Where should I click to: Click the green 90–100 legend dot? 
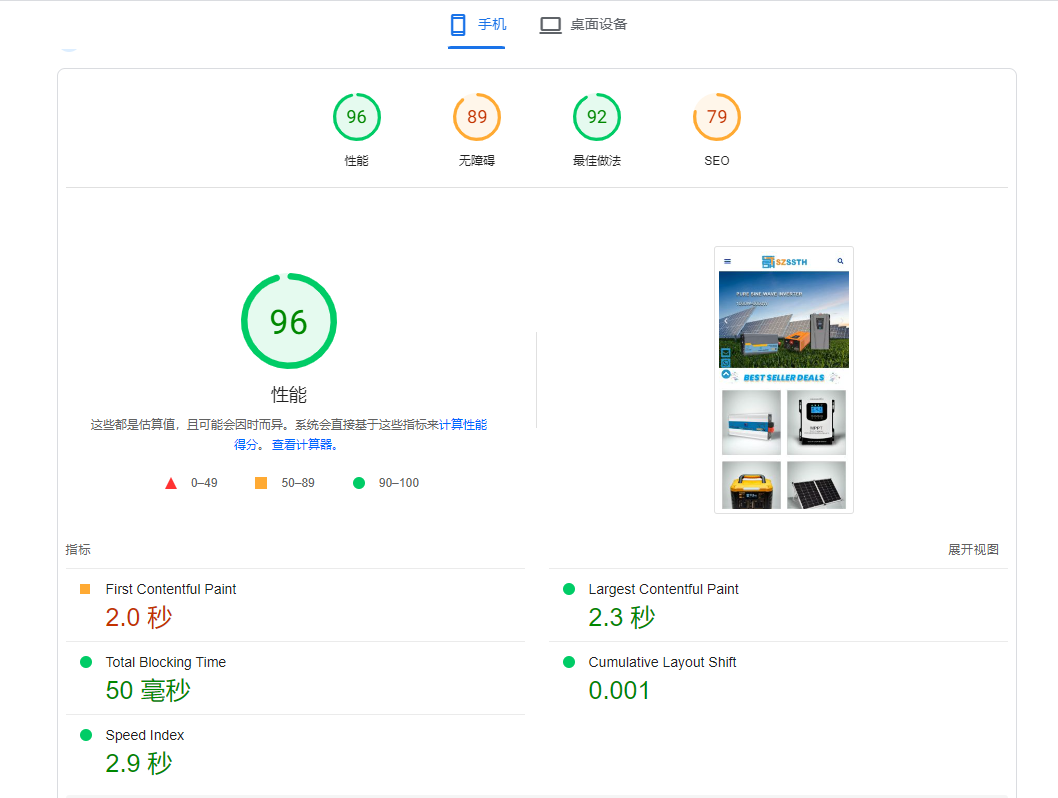(x=359, y=482)
